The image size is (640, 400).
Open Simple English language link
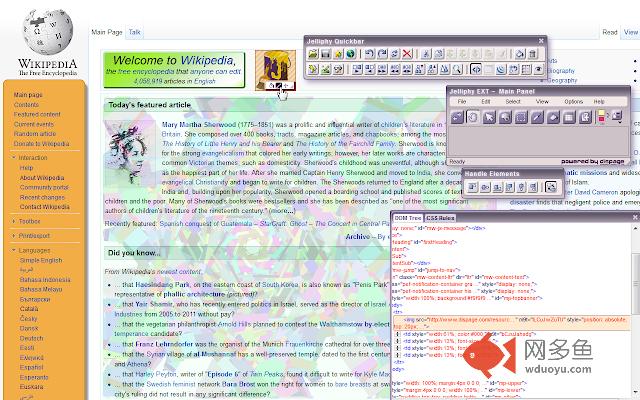tap(41, 260)
